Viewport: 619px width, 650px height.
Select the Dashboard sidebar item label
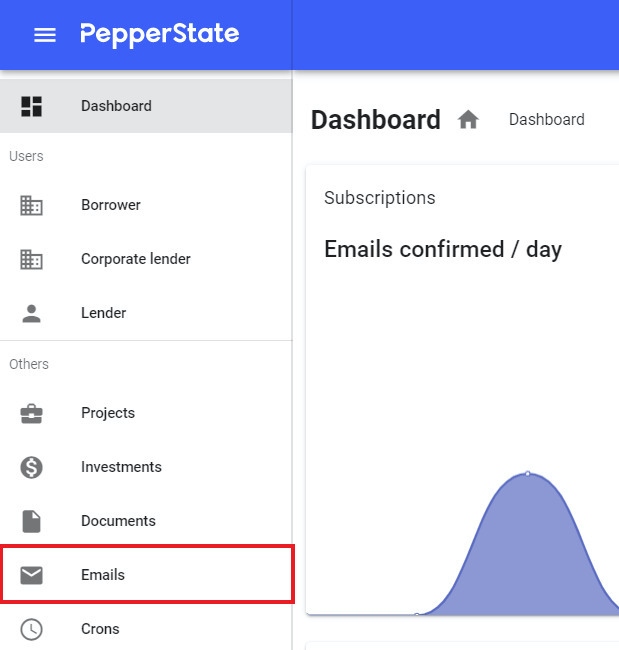pyautogui.click(x=117, y=106)
